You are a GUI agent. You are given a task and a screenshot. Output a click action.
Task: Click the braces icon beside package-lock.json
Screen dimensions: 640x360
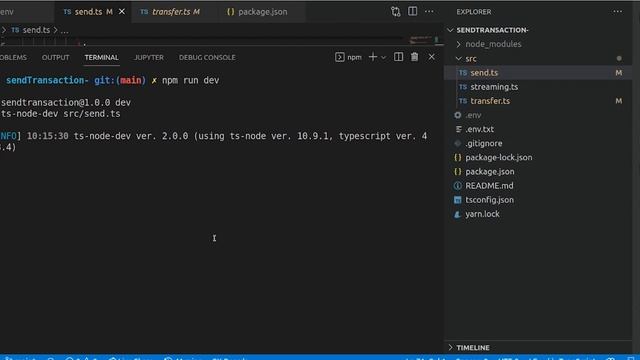coord(458,158)
